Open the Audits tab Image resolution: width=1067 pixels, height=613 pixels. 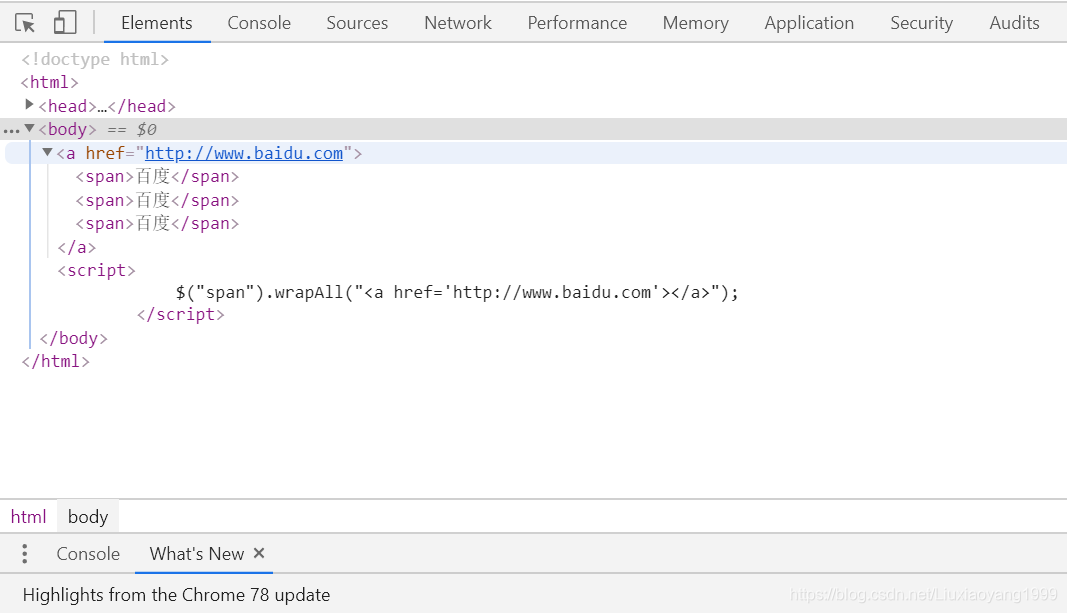click(1014, 23)
